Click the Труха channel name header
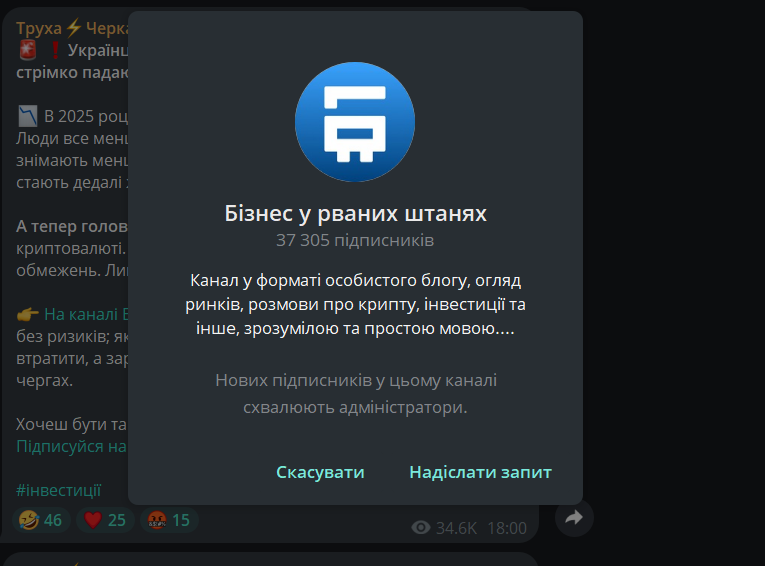This screenshot has height=566, width=765. tap(72, 28)
